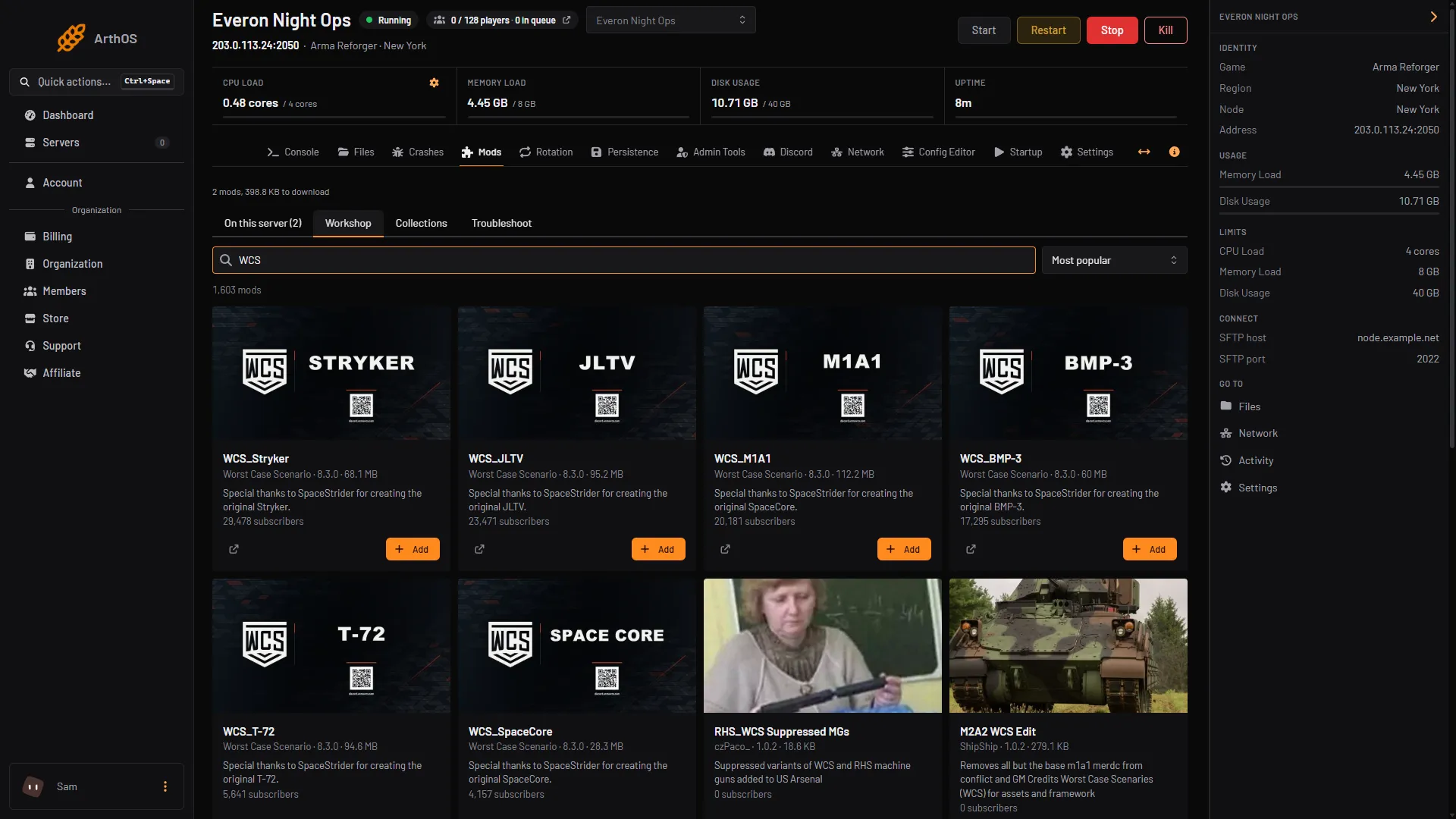This screenshot has height=819, width=1456.
Task: Select the Troubleshoot sub-tab
Action: 501,223
